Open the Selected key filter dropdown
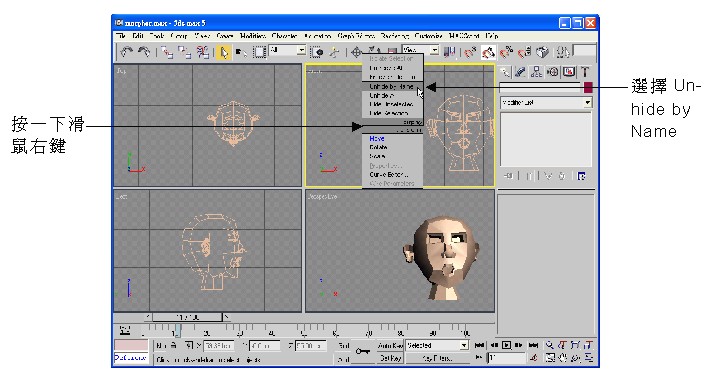This screenshot has height=385, width=719. tap(437, 345)
